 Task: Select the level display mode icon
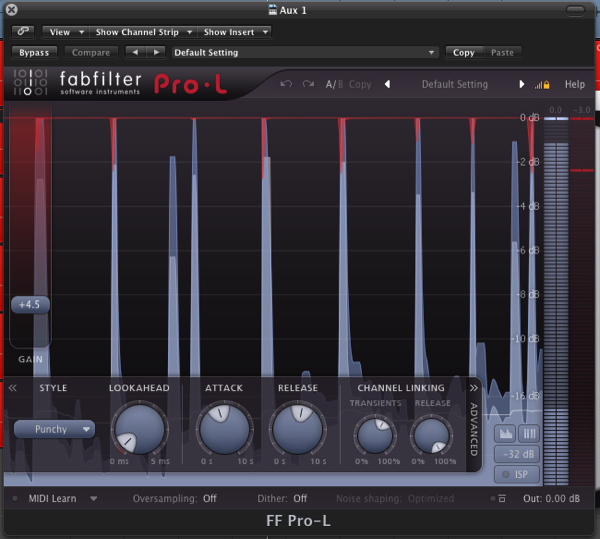pyautogui.click(x=507, y=433)
